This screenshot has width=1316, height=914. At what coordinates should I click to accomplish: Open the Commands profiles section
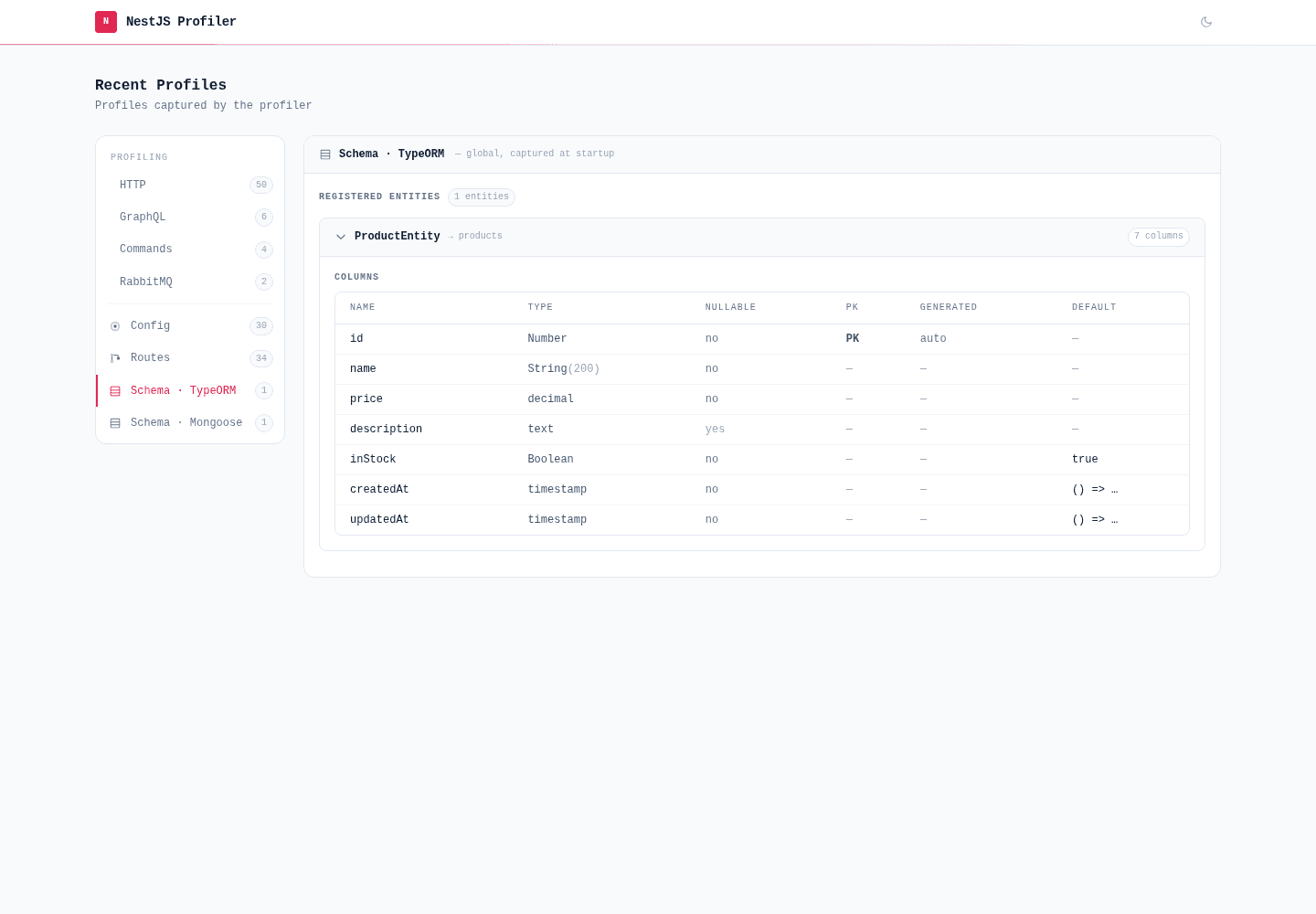coord(190,250)
